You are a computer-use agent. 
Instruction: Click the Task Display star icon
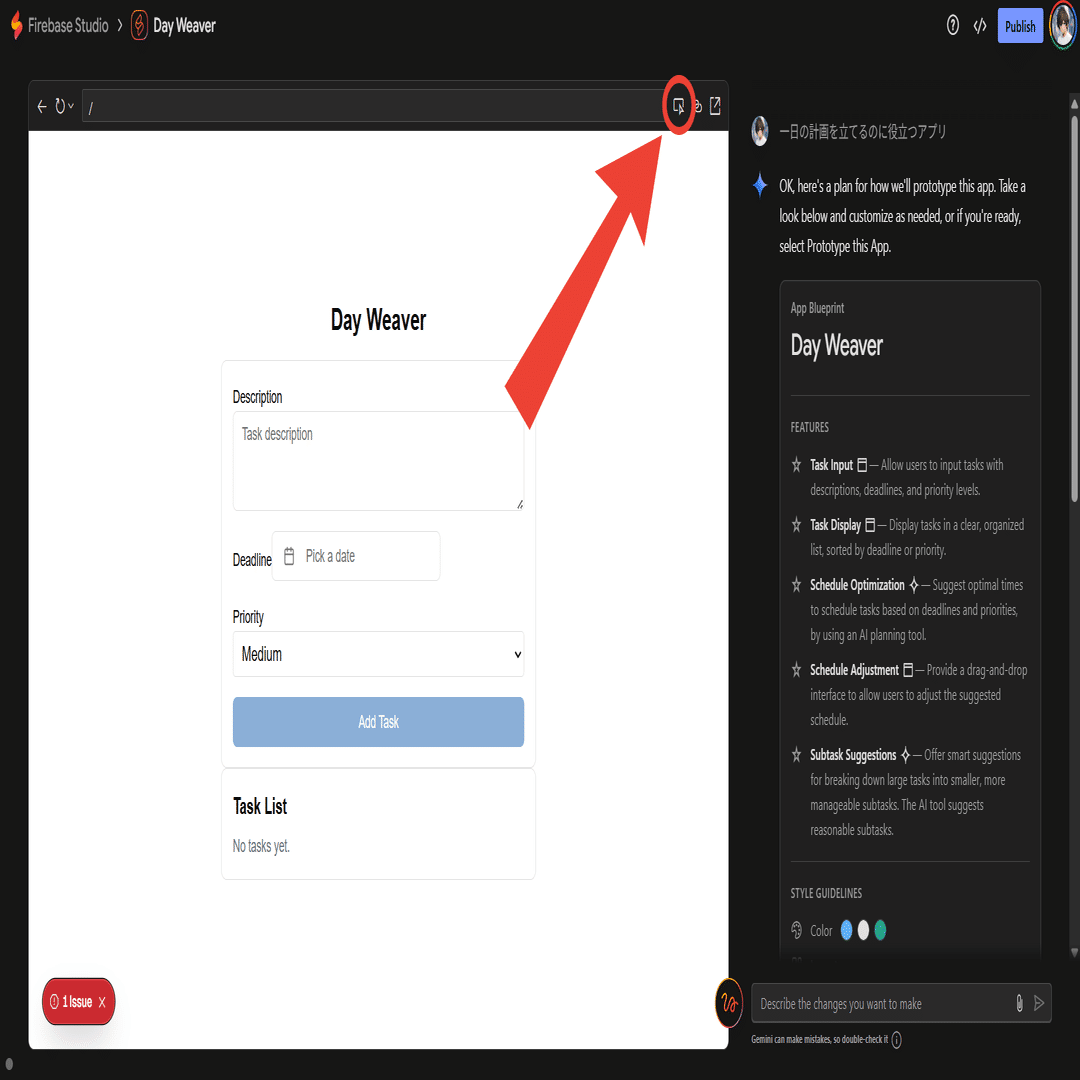[x=796, y=525]
